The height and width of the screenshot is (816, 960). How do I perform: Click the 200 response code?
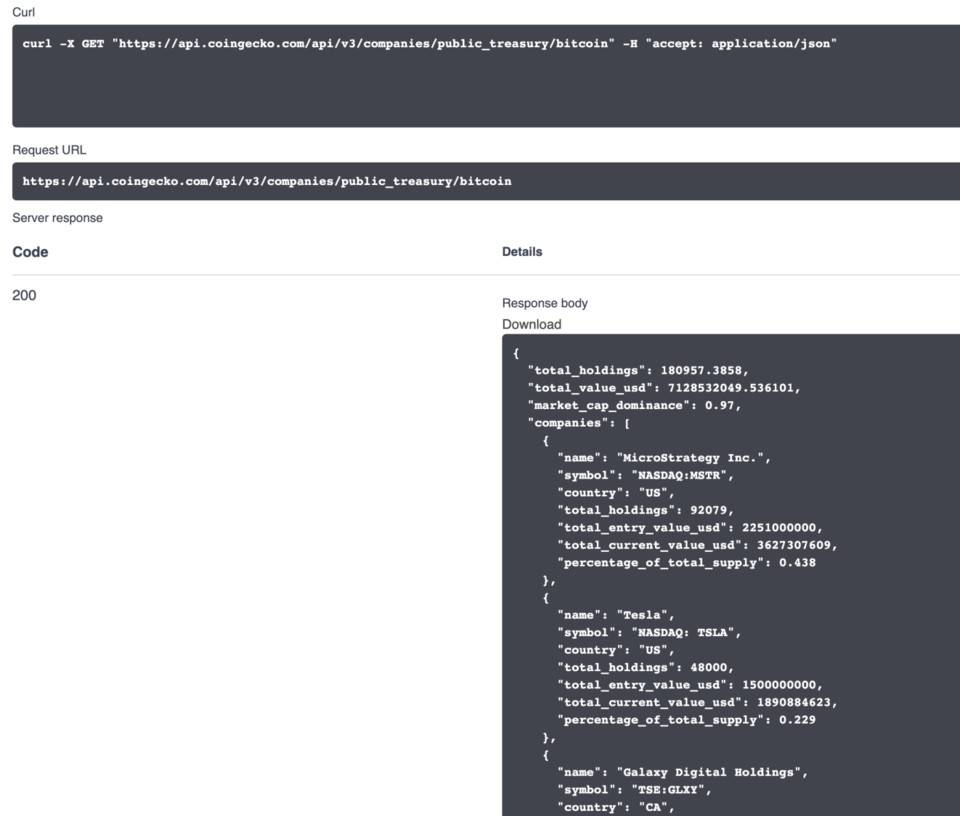(x=24, y=295)
